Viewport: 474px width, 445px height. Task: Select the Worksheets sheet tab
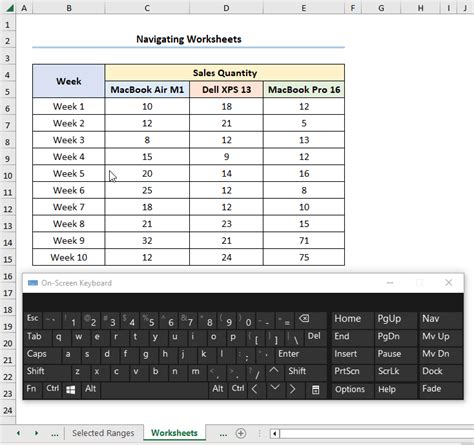(174, 433)
